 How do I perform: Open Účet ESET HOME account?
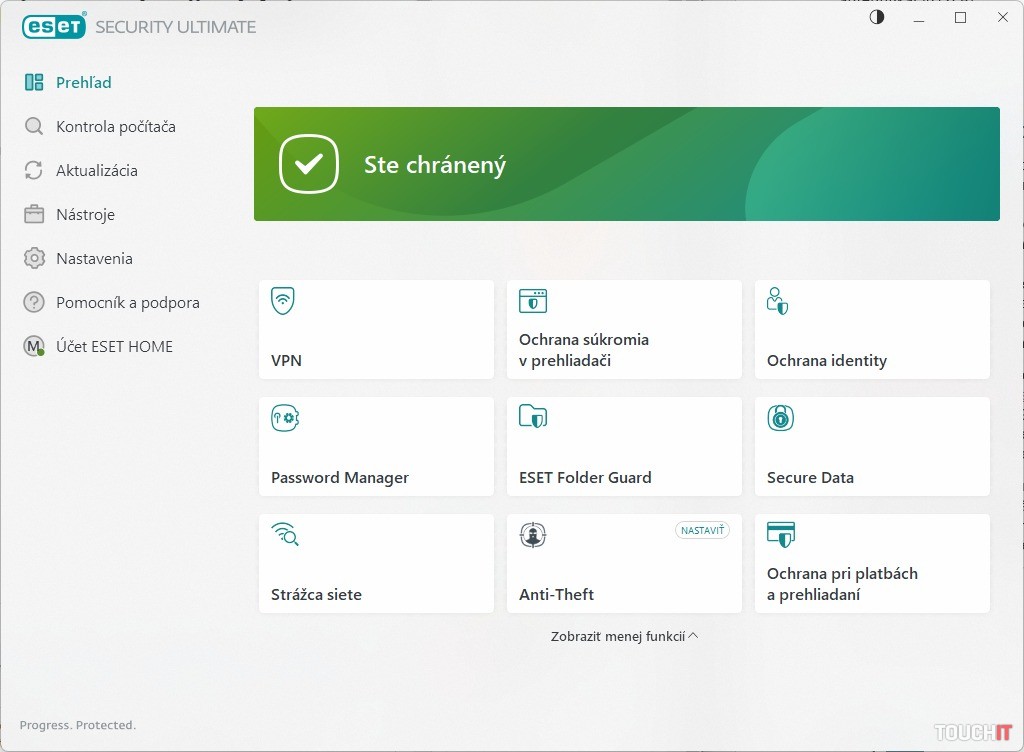114,347
